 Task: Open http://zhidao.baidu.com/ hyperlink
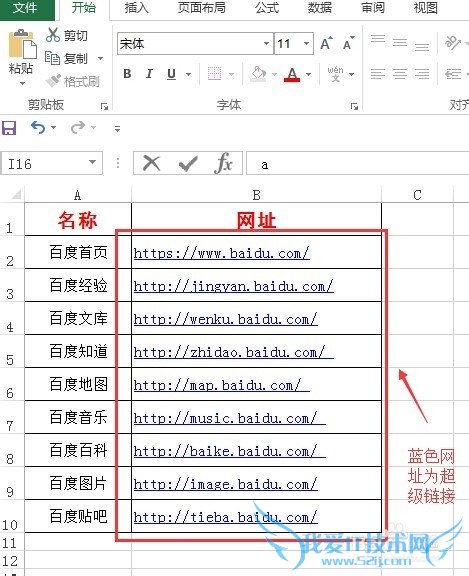(234, 352)
